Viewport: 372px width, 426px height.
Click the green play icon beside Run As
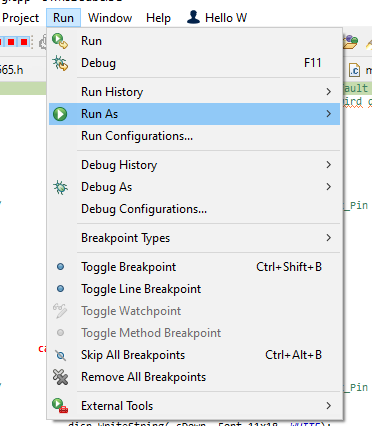[x=60, y=114]
